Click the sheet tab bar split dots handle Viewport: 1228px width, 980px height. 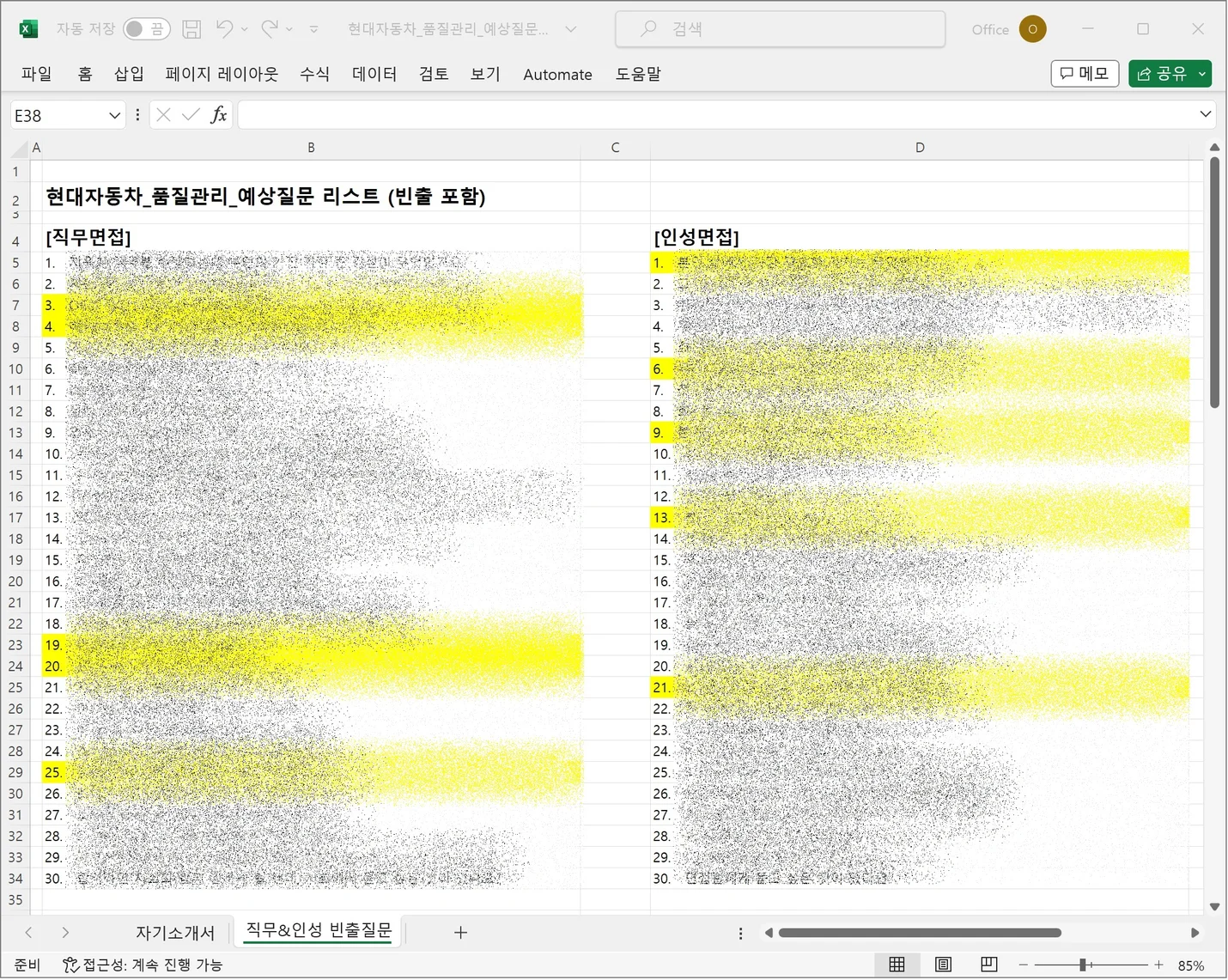740,933
